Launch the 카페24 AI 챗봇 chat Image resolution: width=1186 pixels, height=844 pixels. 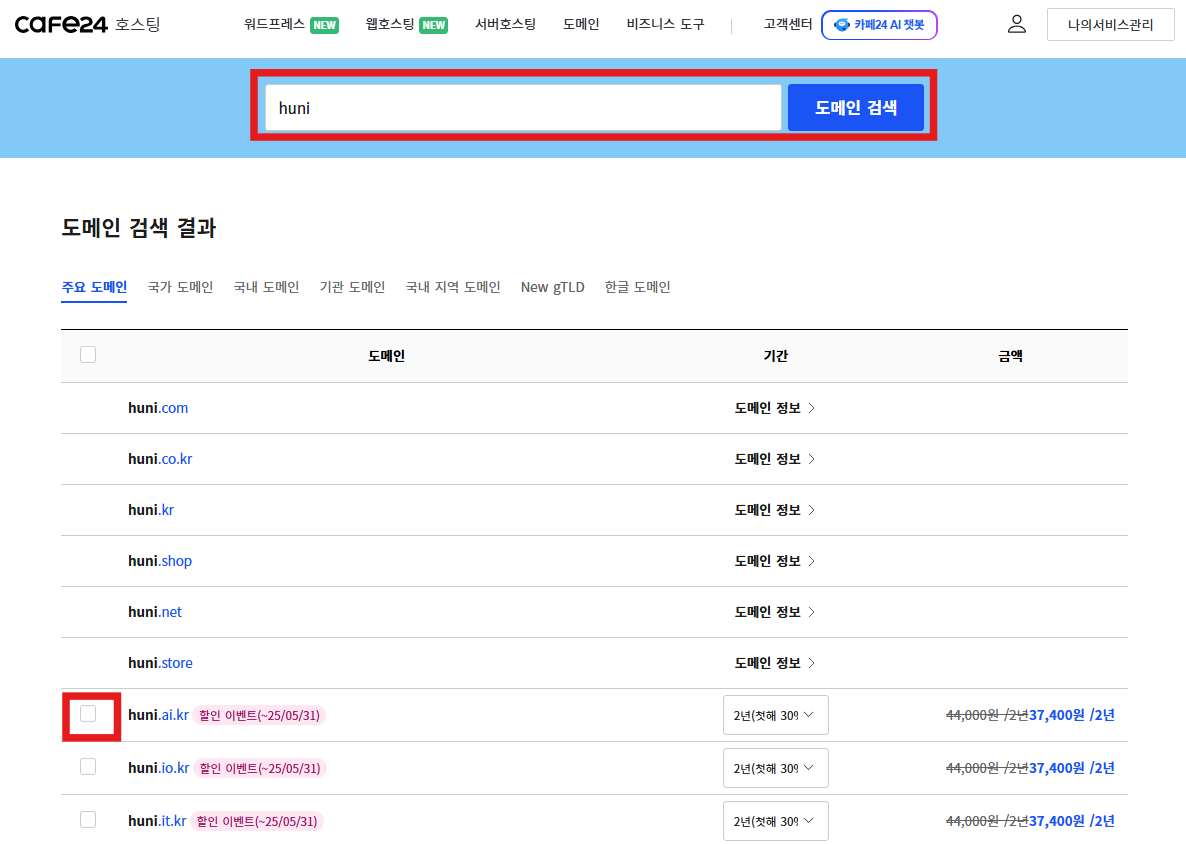879,24
